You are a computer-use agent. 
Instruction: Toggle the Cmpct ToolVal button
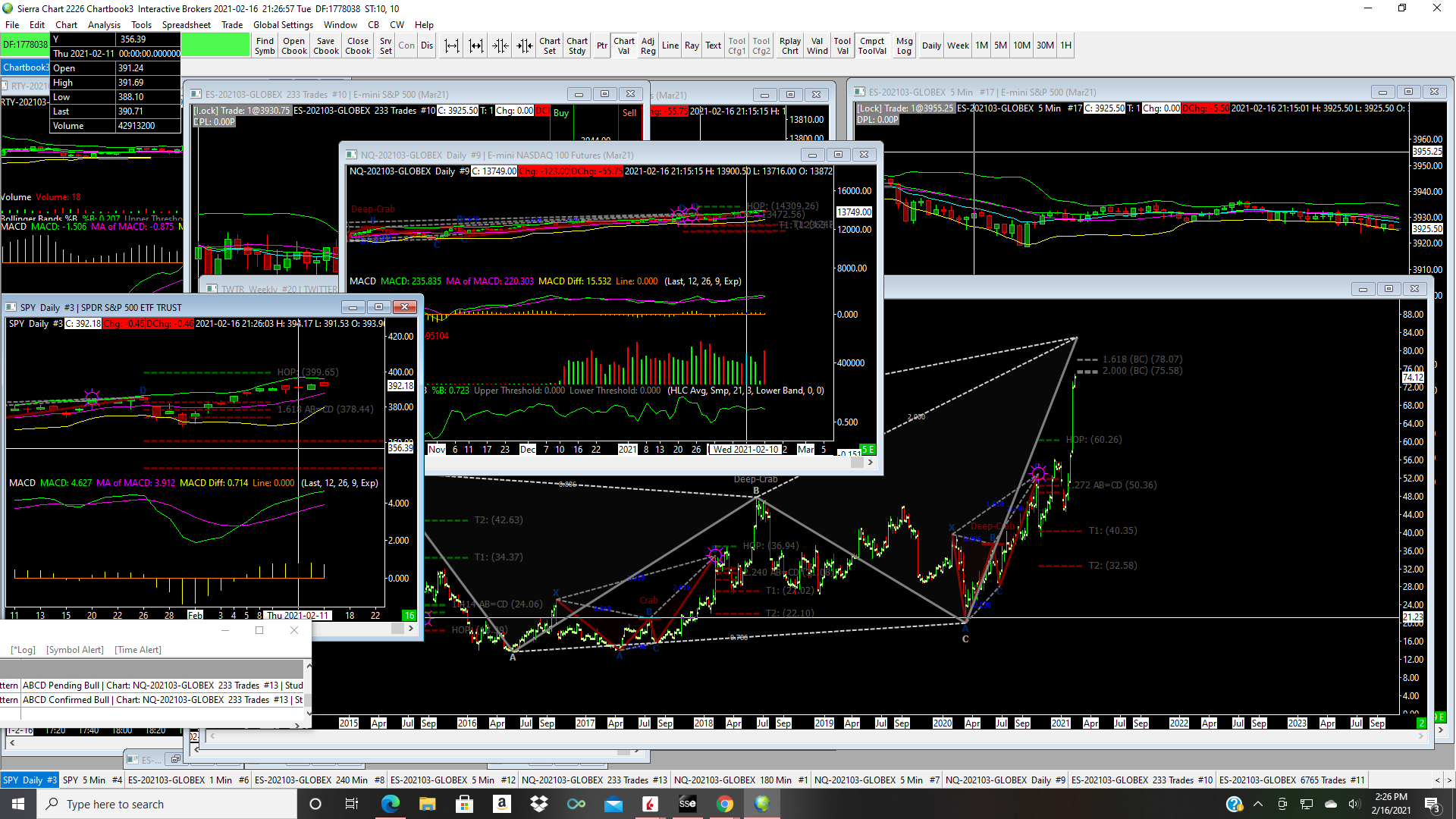click(x=872, y=46)
